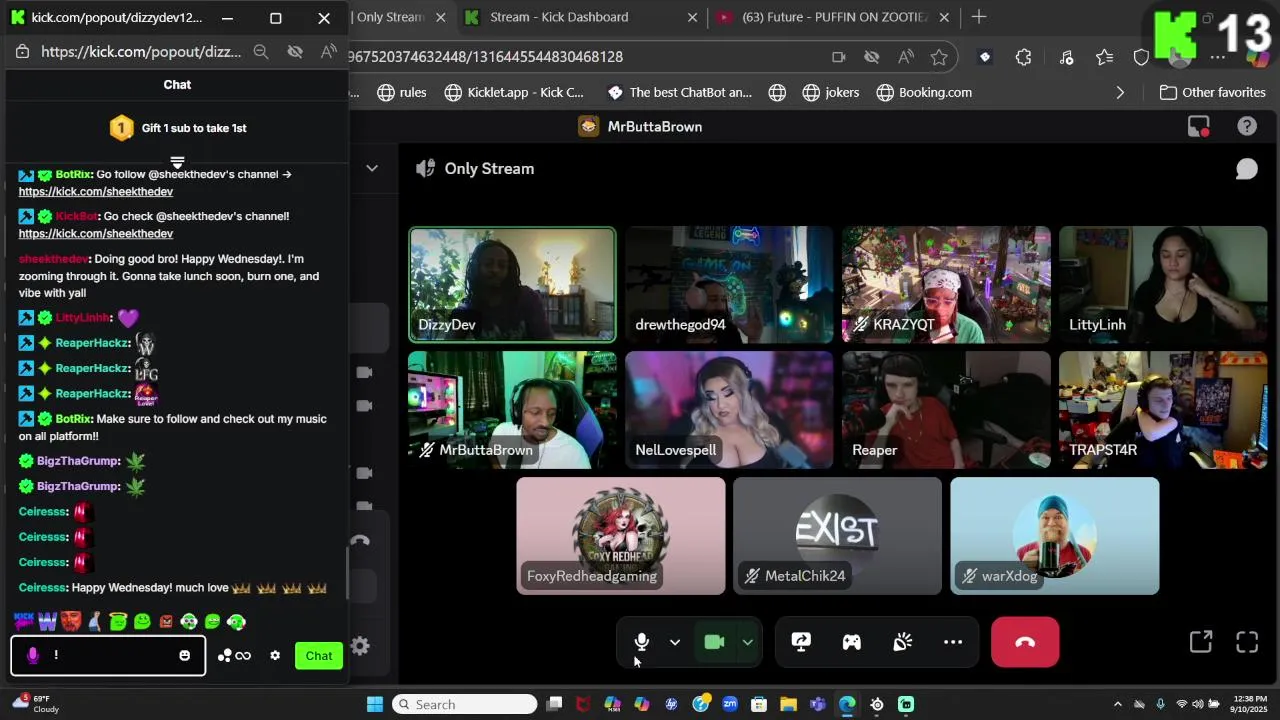Select DizzyDev's video tile

512,285
